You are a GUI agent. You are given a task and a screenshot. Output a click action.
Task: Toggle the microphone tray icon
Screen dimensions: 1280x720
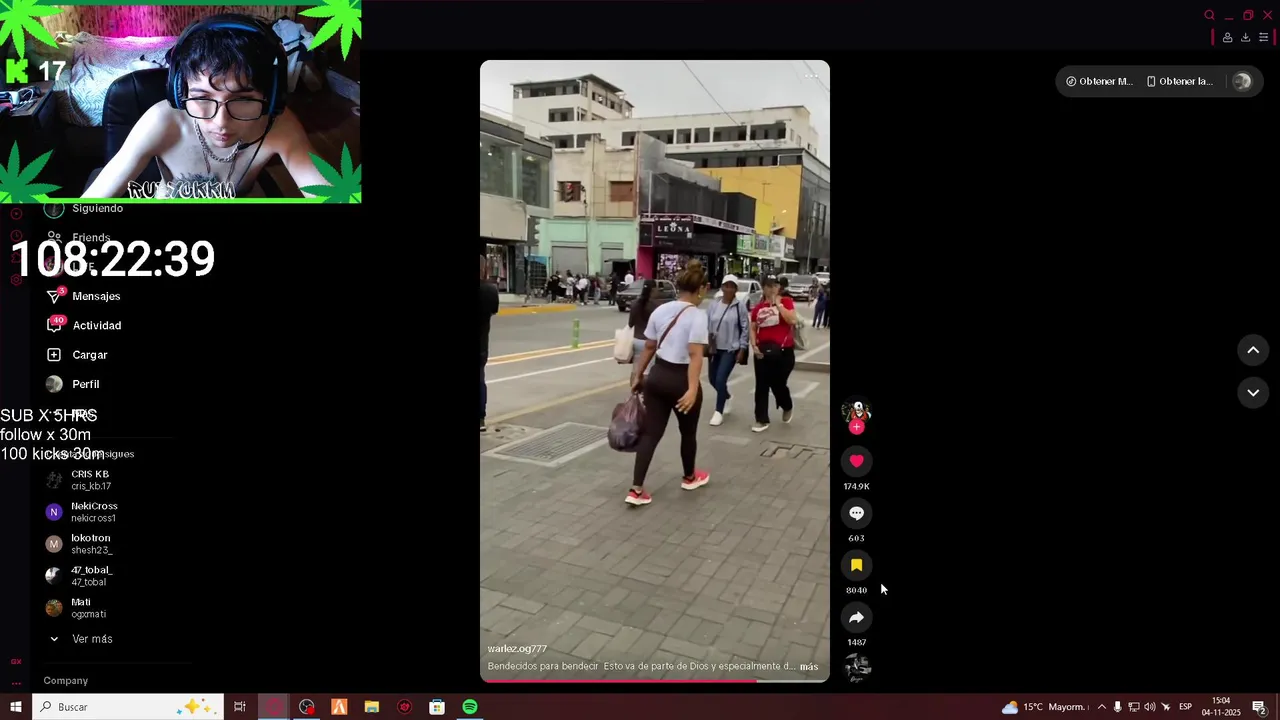point(1117,707)
